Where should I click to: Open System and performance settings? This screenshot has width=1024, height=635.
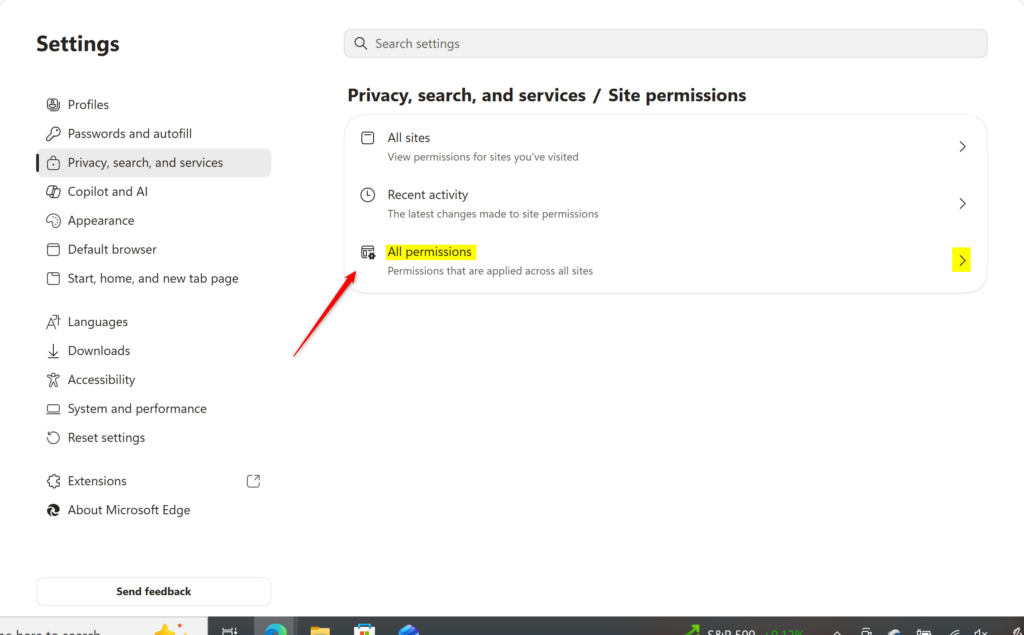(x=153, y=409)
